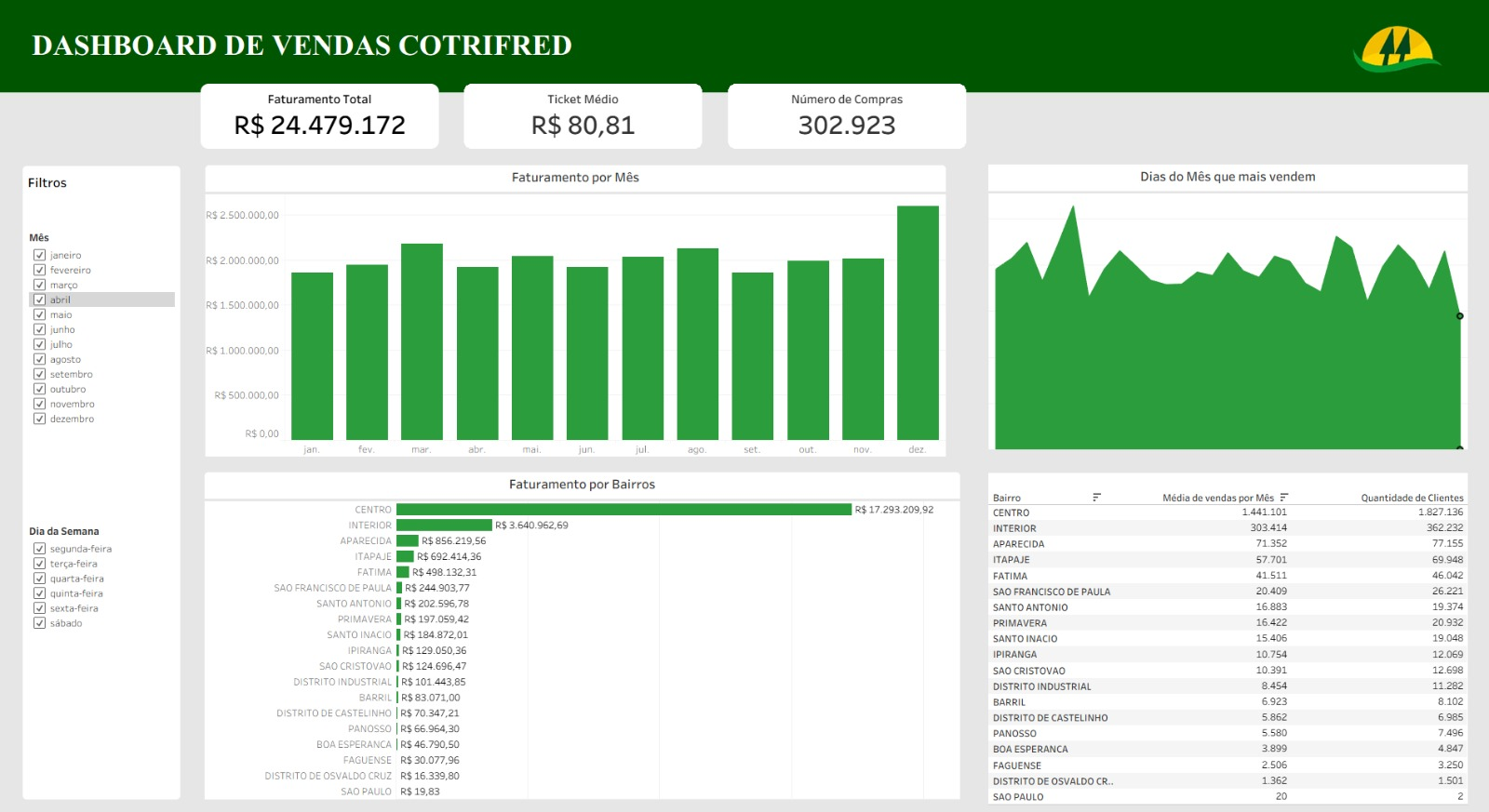Click the Ticket Médio card value
Image resolution: width=1489 pixels, height=812 pixels.
click(x=583, y=126)
